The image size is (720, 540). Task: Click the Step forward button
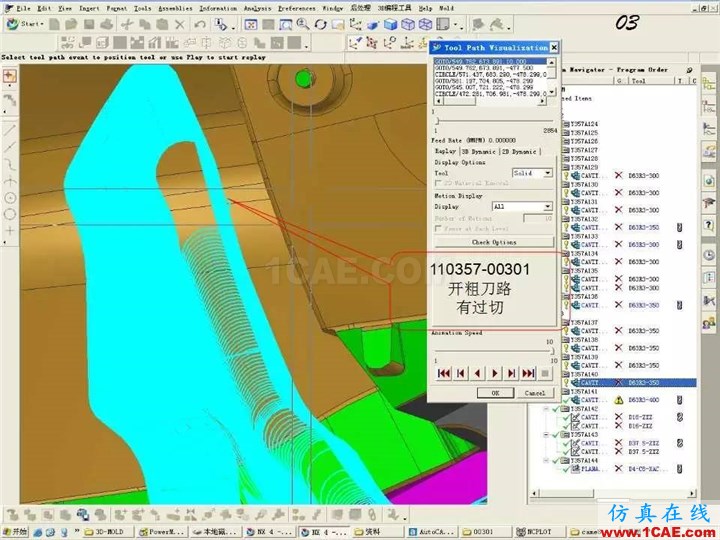512,373
